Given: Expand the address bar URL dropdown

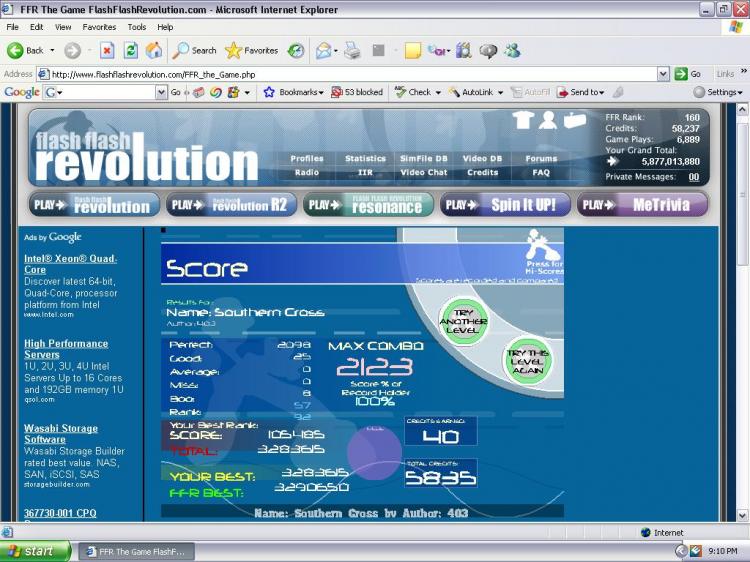Looking at the screenshot, I should [663, 74].
